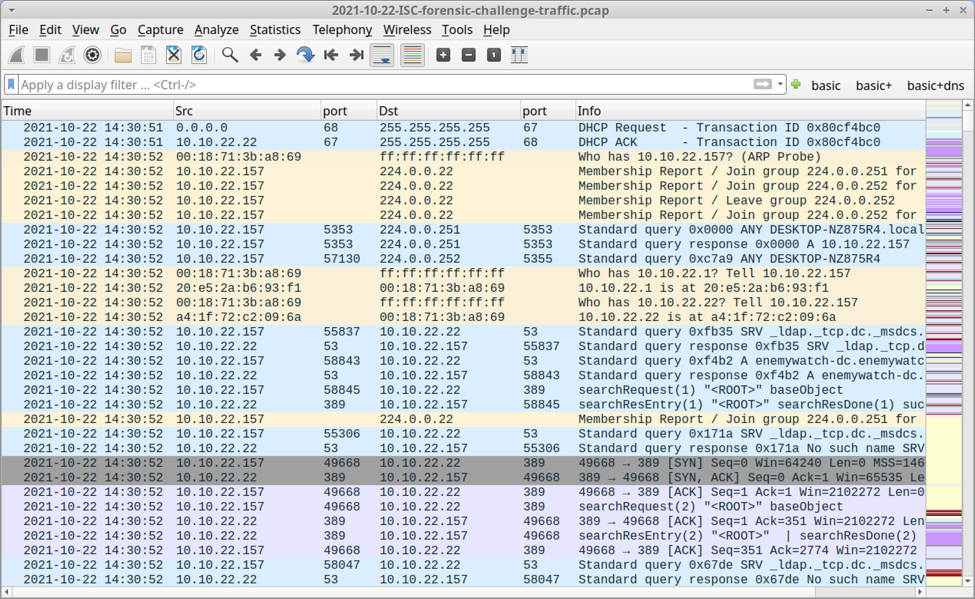Select the DHCP ACK packet row
975x599 pixels.
pyautogui.click(x=463, y=142)
